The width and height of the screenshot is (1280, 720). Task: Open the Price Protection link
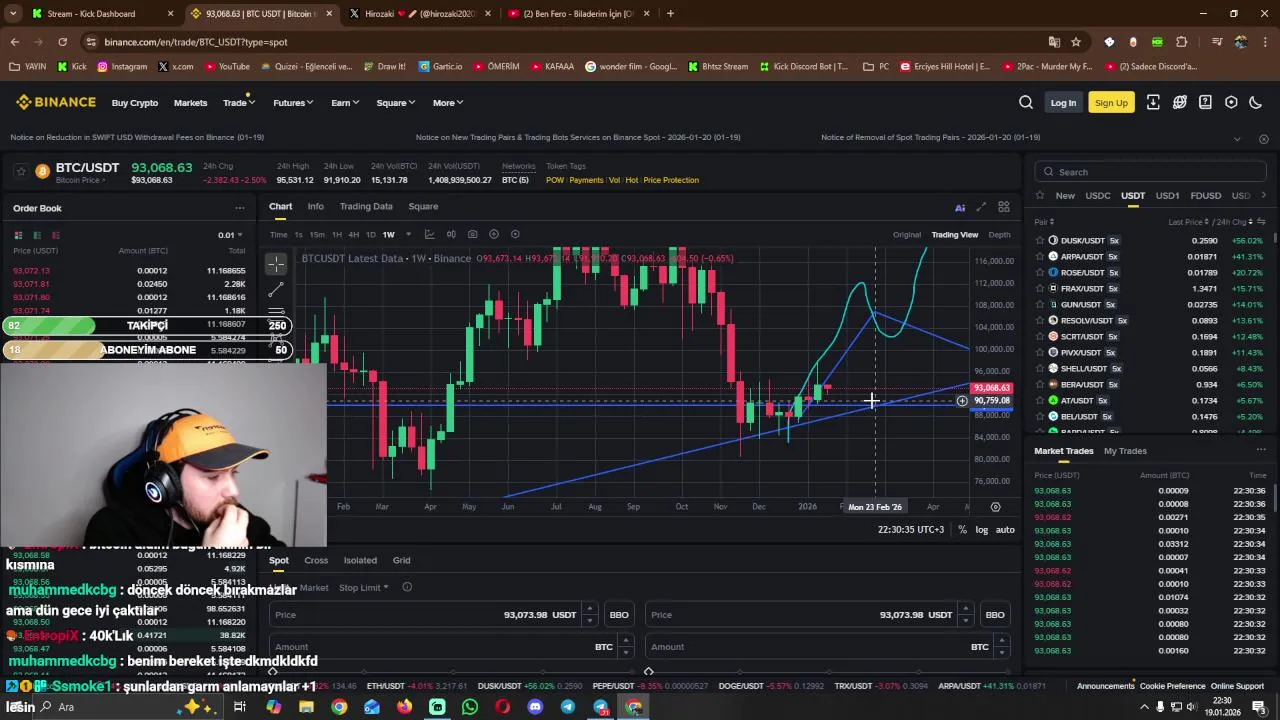pyautogui.click(x=671, y=180)
